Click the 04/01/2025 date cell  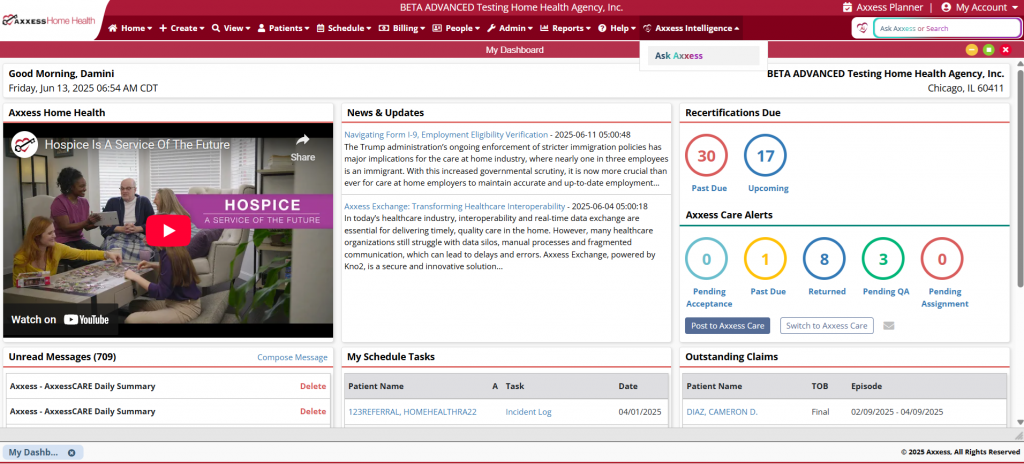point(640,412)
